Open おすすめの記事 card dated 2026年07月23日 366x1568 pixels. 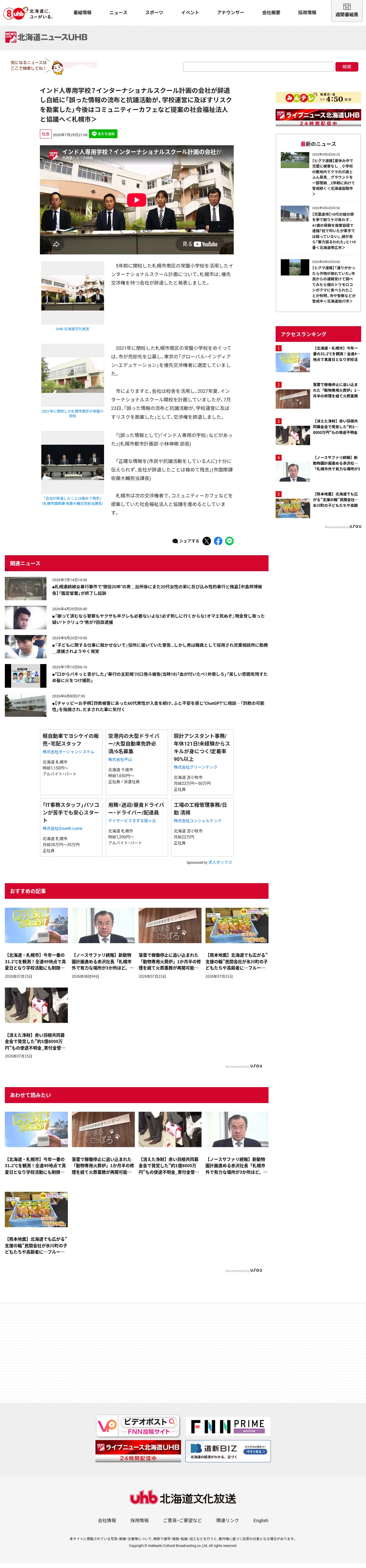pyautogui.click(x=170, y=943)
